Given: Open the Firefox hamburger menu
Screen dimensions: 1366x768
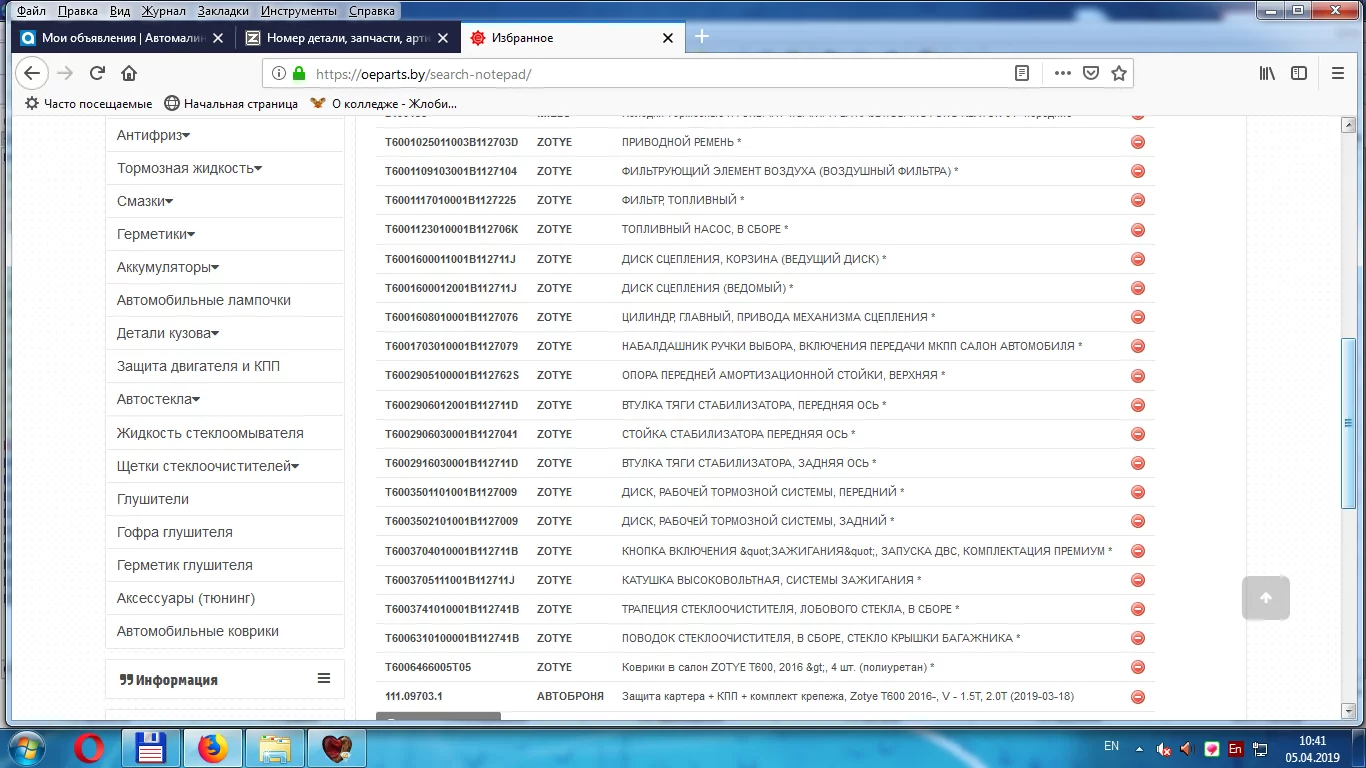Looking at the screenshot, I should 1338,73.
